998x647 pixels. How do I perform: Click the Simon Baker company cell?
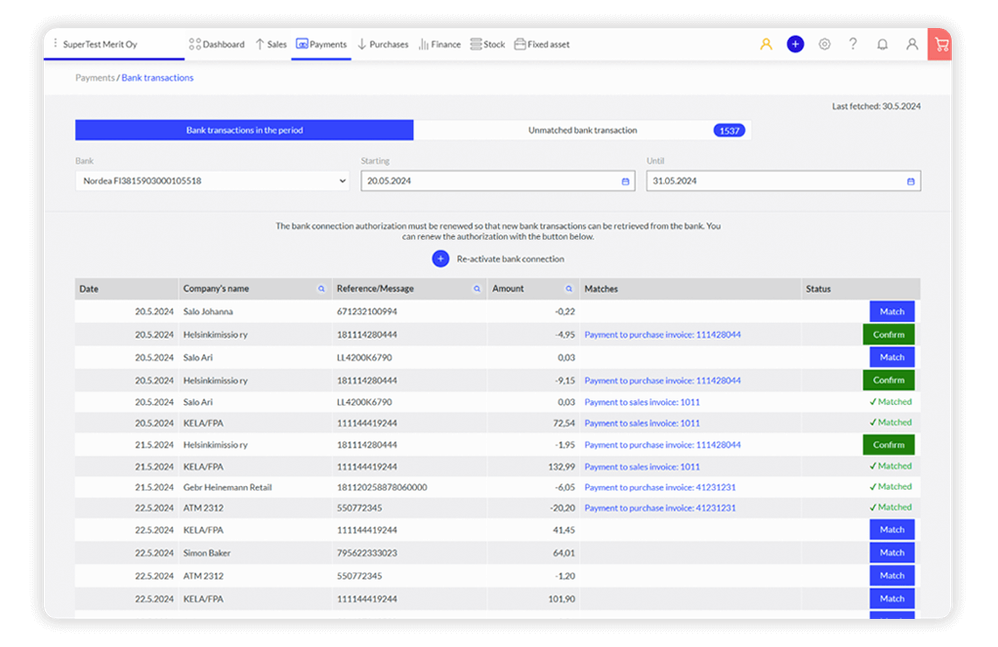(x=207, y=553)
